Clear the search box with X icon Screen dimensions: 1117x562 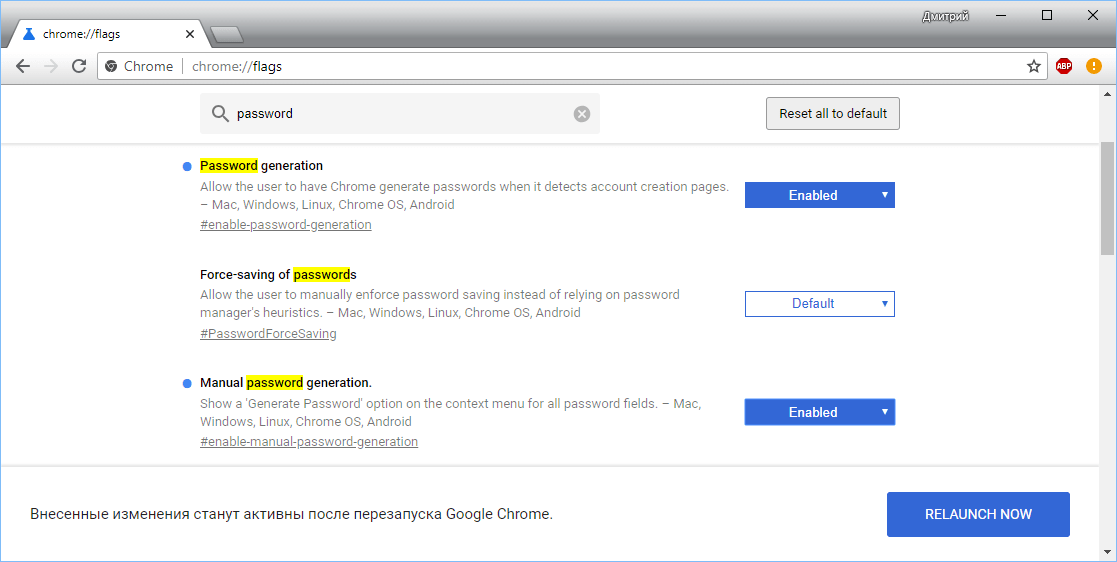582,114
